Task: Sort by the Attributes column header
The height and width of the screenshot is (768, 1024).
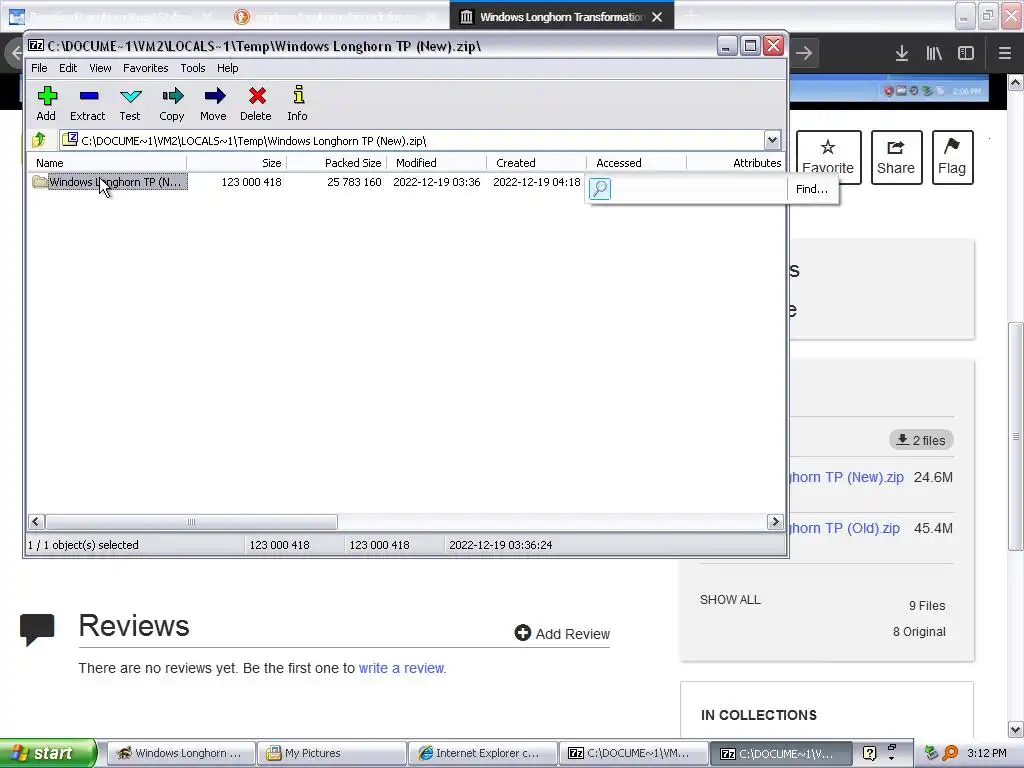Action: pyautogui.click(x=735, y=163)
